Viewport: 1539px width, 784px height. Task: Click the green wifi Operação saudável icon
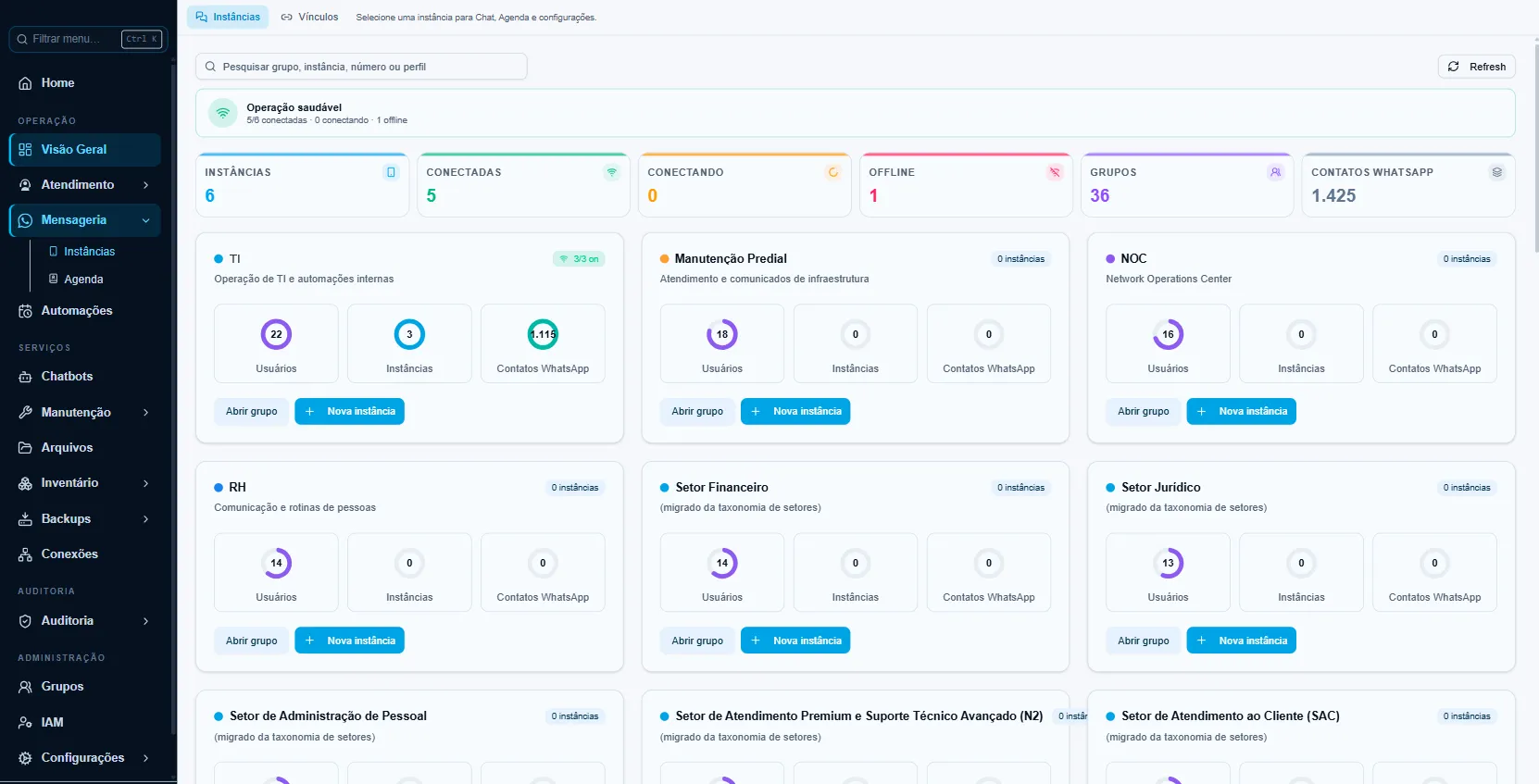point(222,113)
